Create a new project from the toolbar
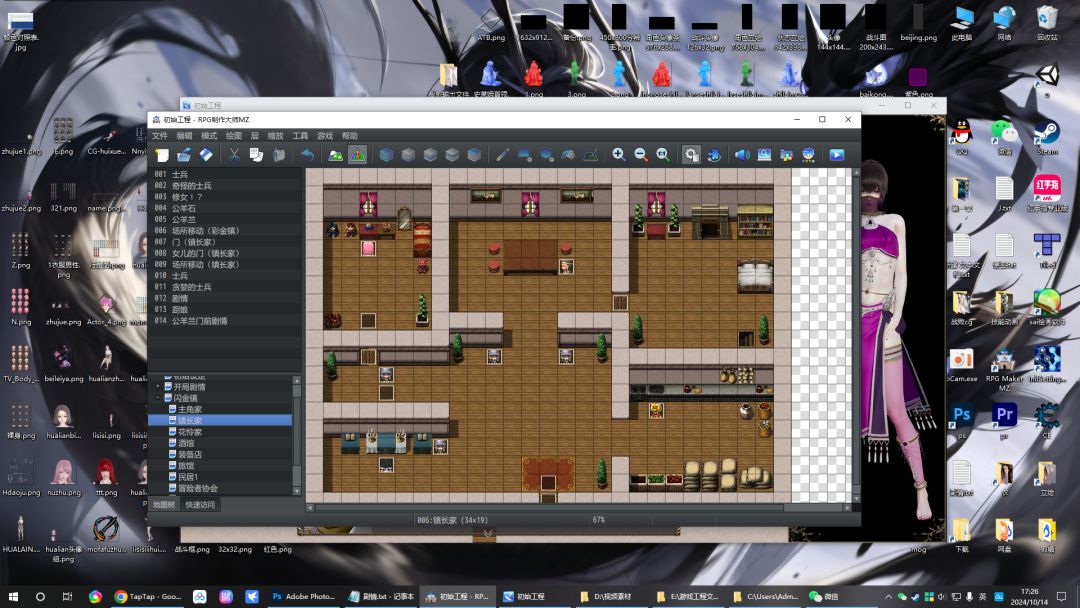 coord(163,155)
